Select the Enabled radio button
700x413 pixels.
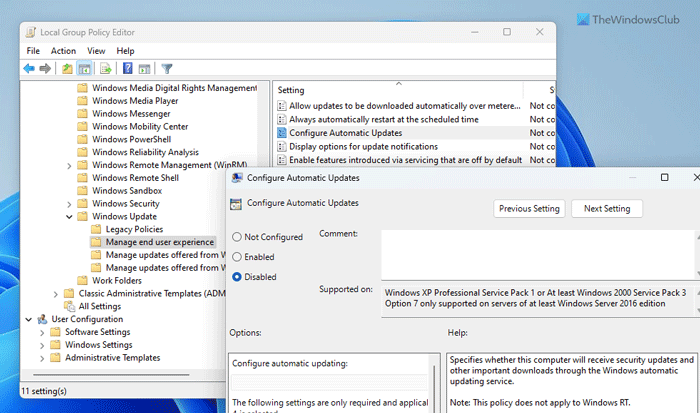click(237, 257)
